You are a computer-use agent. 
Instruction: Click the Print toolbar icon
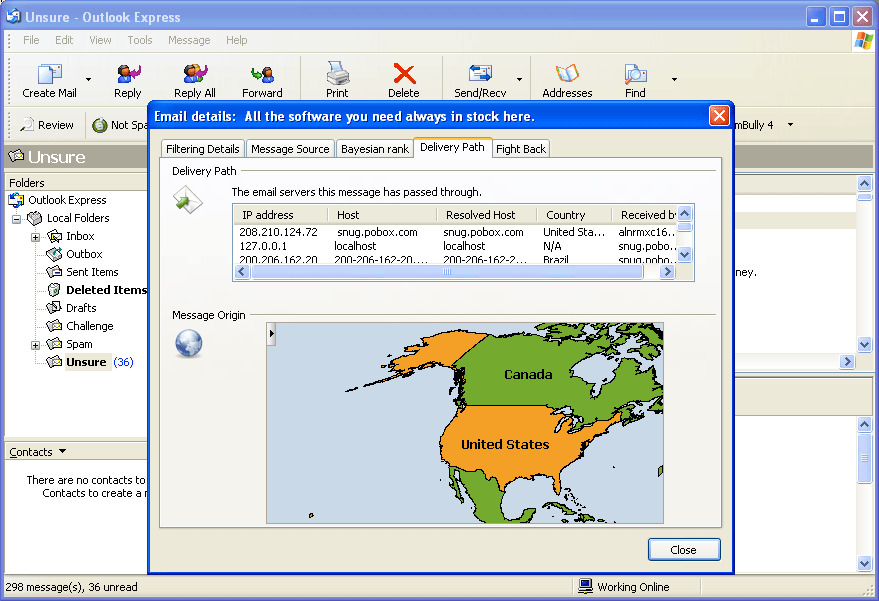click(337, 75)
